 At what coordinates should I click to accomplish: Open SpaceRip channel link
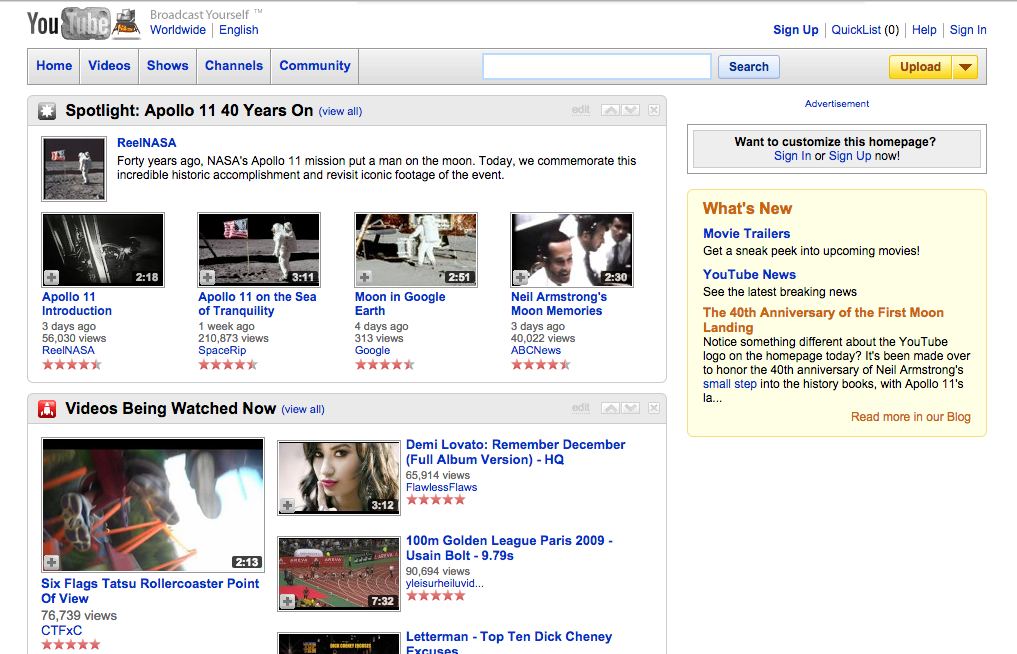point(222,350)
